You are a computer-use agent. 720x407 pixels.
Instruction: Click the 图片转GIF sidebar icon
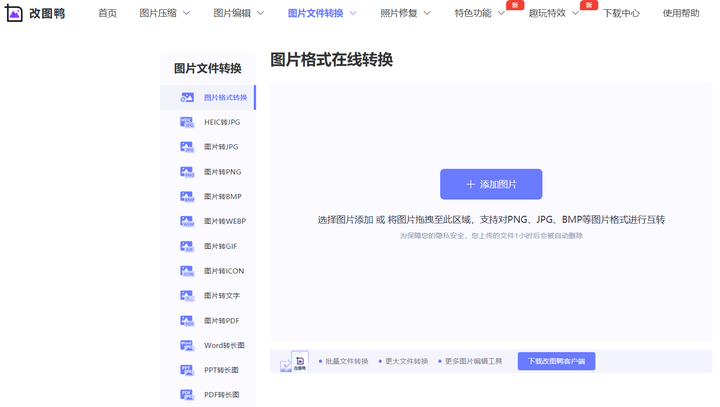[x=187, y=246]
